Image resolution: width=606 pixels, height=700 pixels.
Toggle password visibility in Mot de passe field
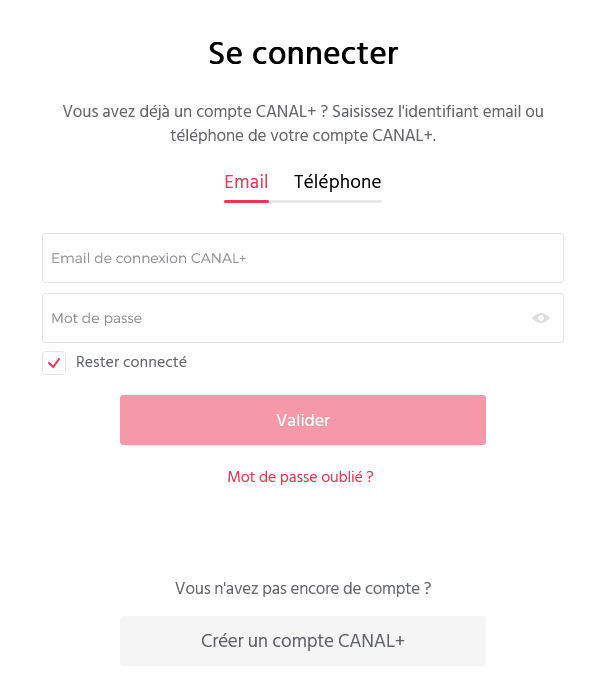tap(541, 318)
